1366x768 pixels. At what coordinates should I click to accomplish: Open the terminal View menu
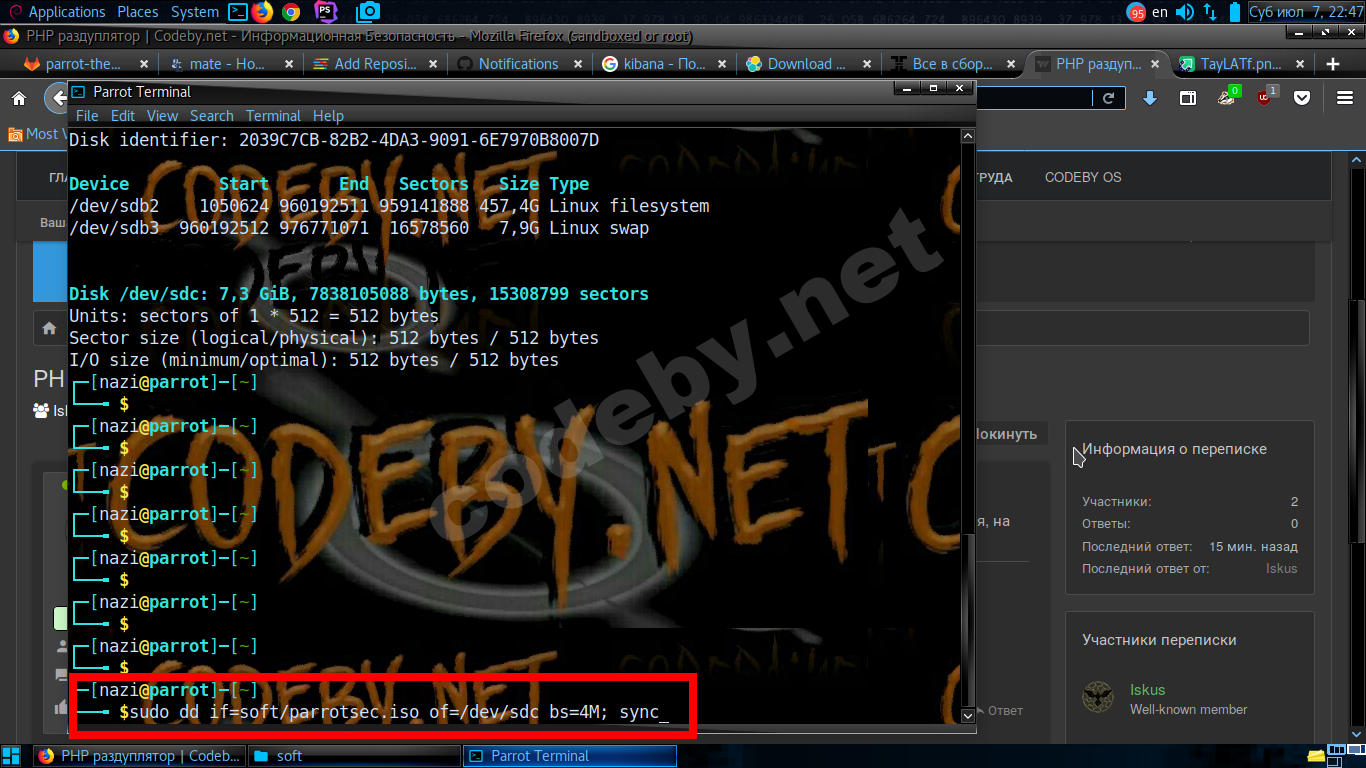point(162,116)
